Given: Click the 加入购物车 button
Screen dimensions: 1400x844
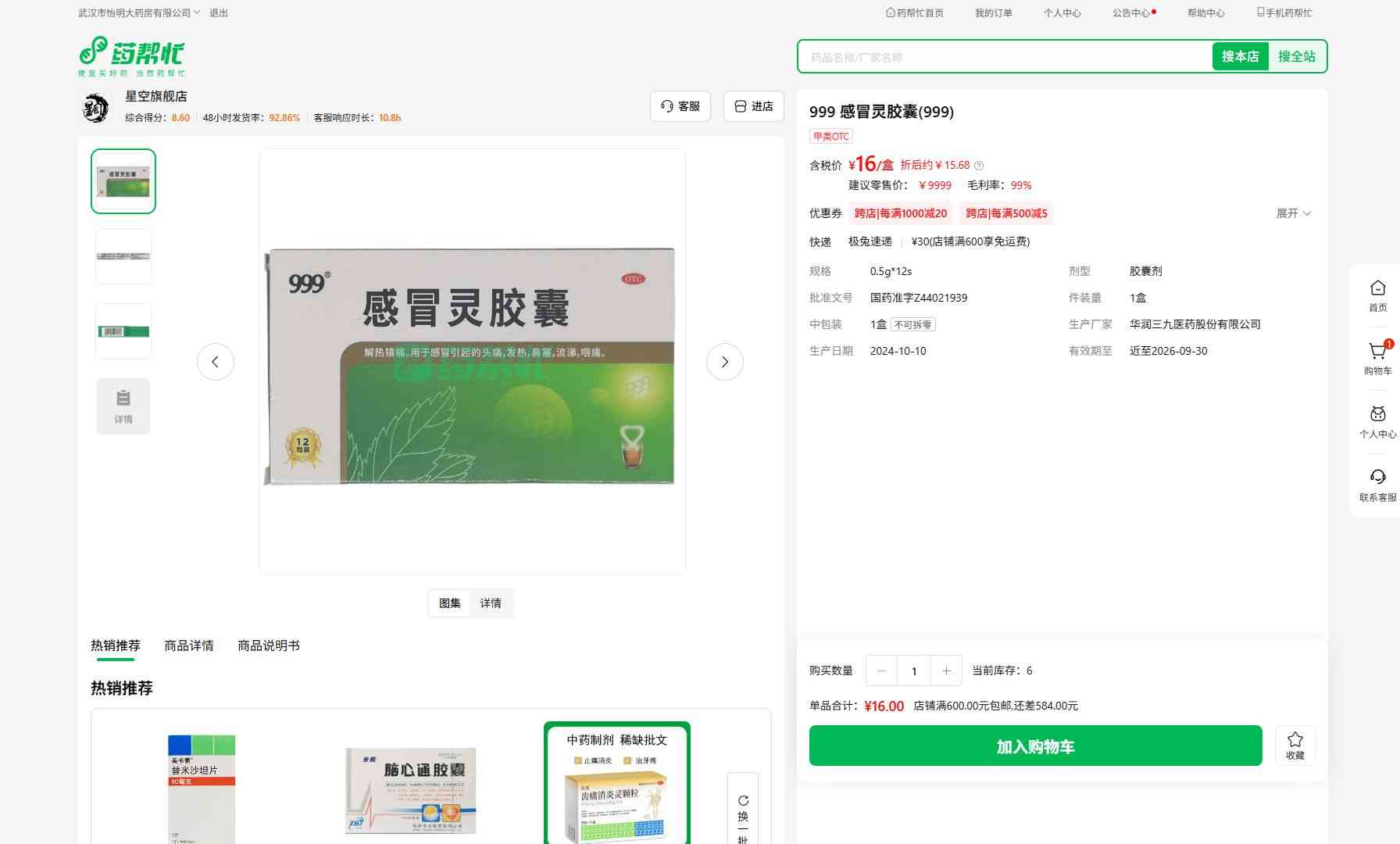Looking at the screenshot, I should pyautogui.click(x=1035, y=746).
